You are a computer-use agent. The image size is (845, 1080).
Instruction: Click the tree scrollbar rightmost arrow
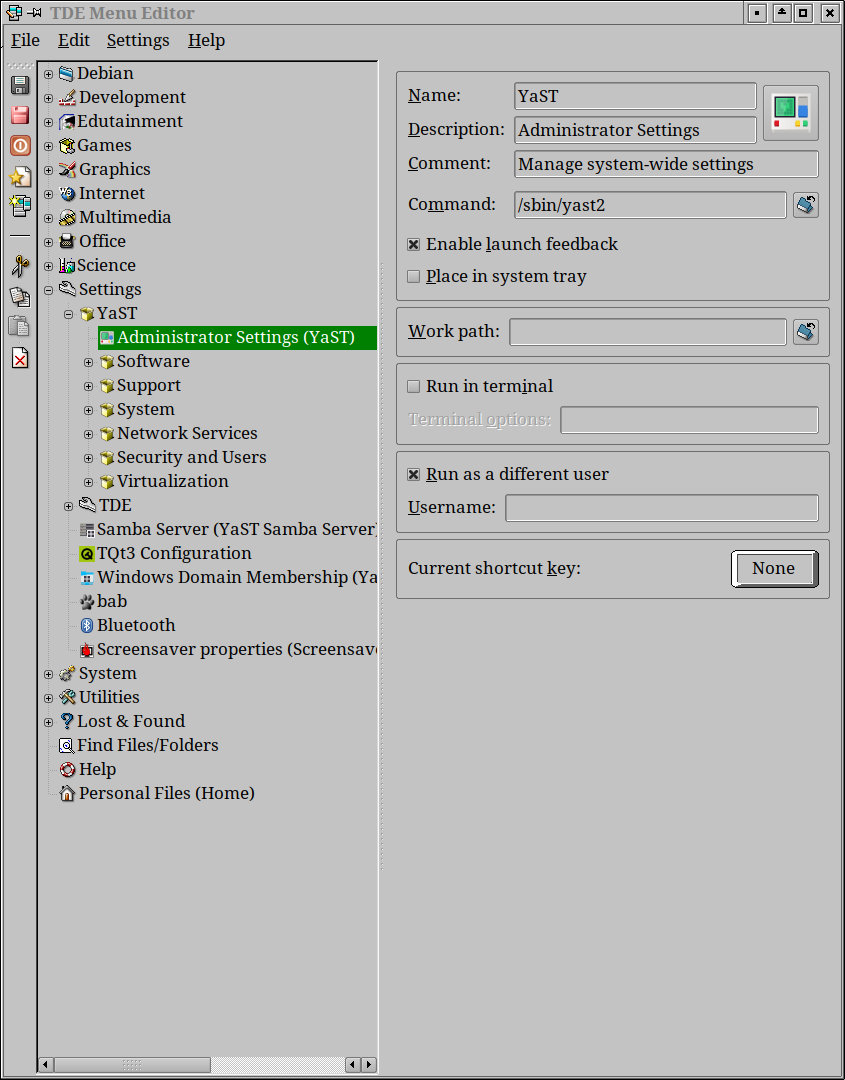point(369,1065)
